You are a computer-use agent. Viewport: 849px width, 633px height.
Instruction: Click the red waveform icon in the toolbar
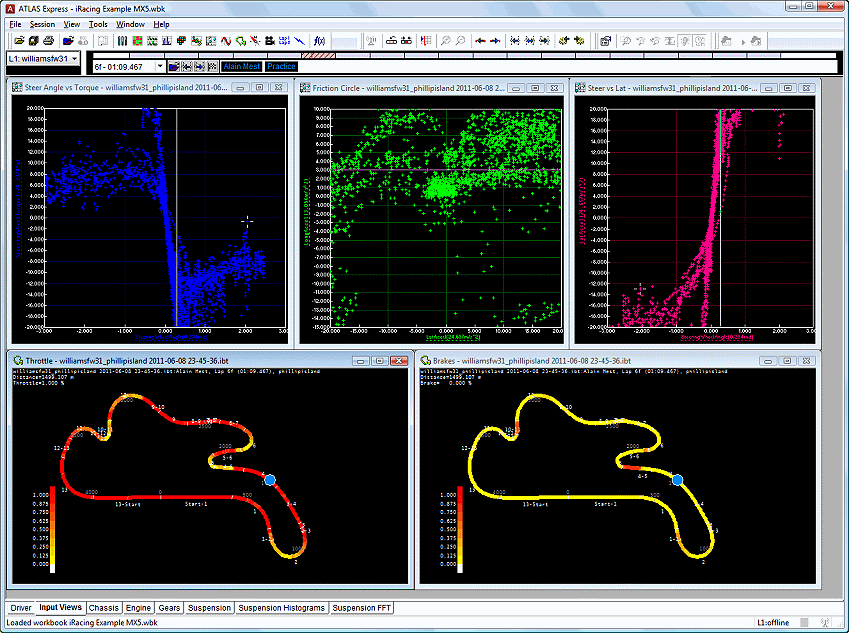click(227, 41)
